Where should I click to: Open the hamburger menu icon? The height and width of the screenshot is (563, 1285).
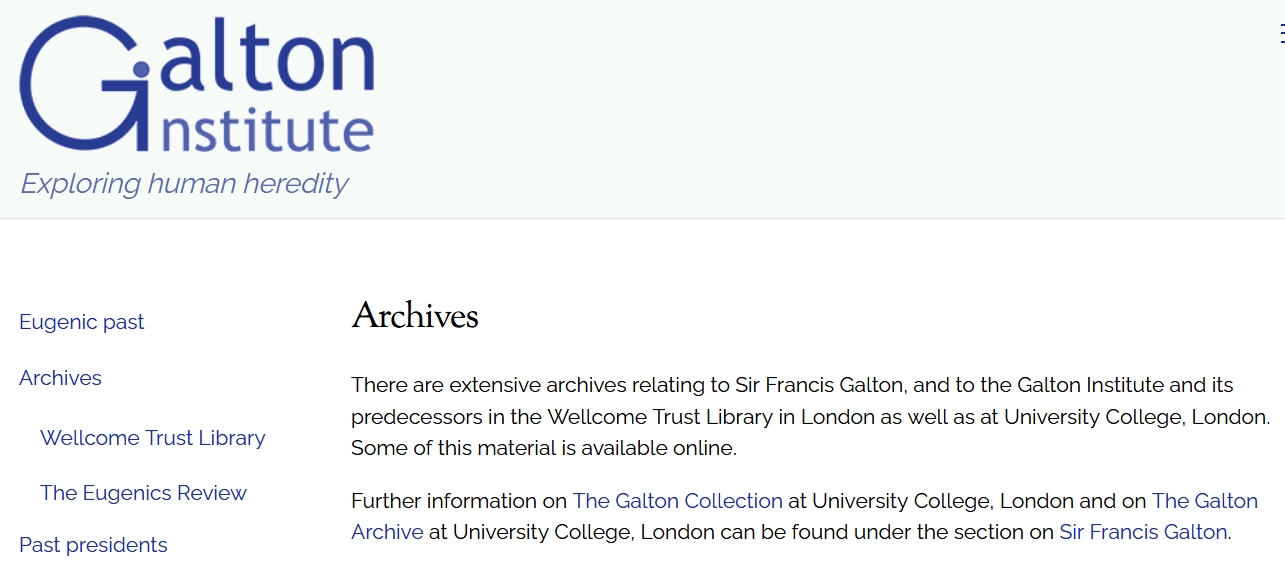coord(1281,34)
